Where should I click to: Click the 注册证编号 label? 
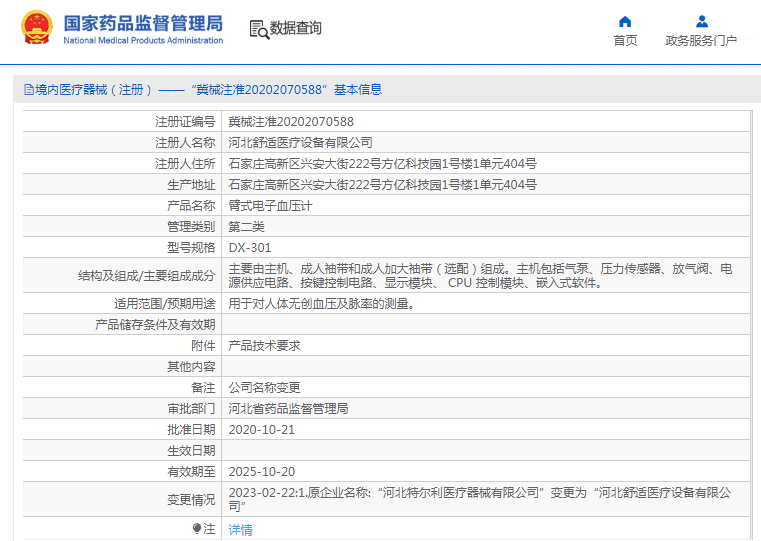pos(185,122)
